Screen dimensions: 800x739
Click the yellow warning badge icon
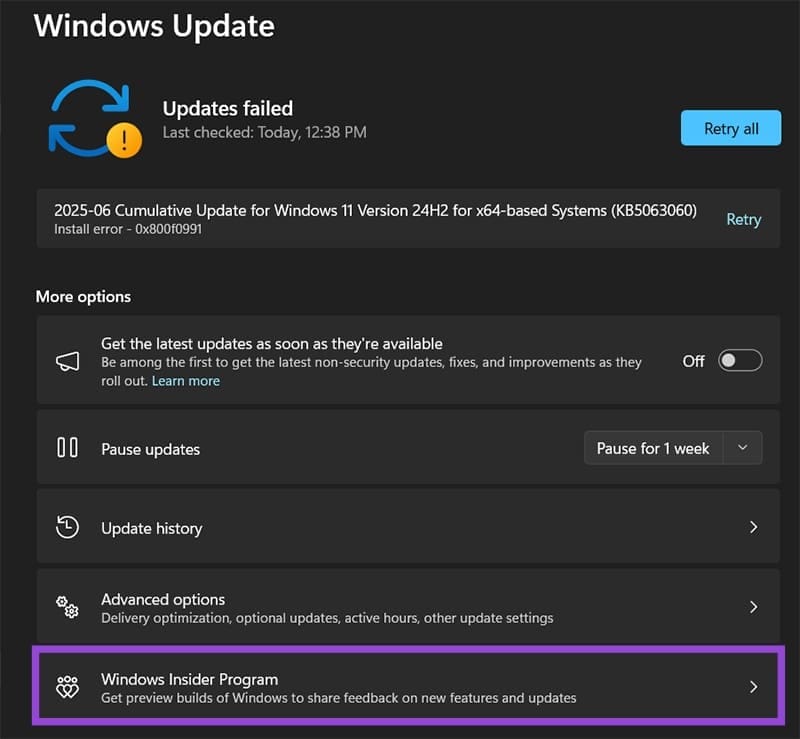point(124,140)
